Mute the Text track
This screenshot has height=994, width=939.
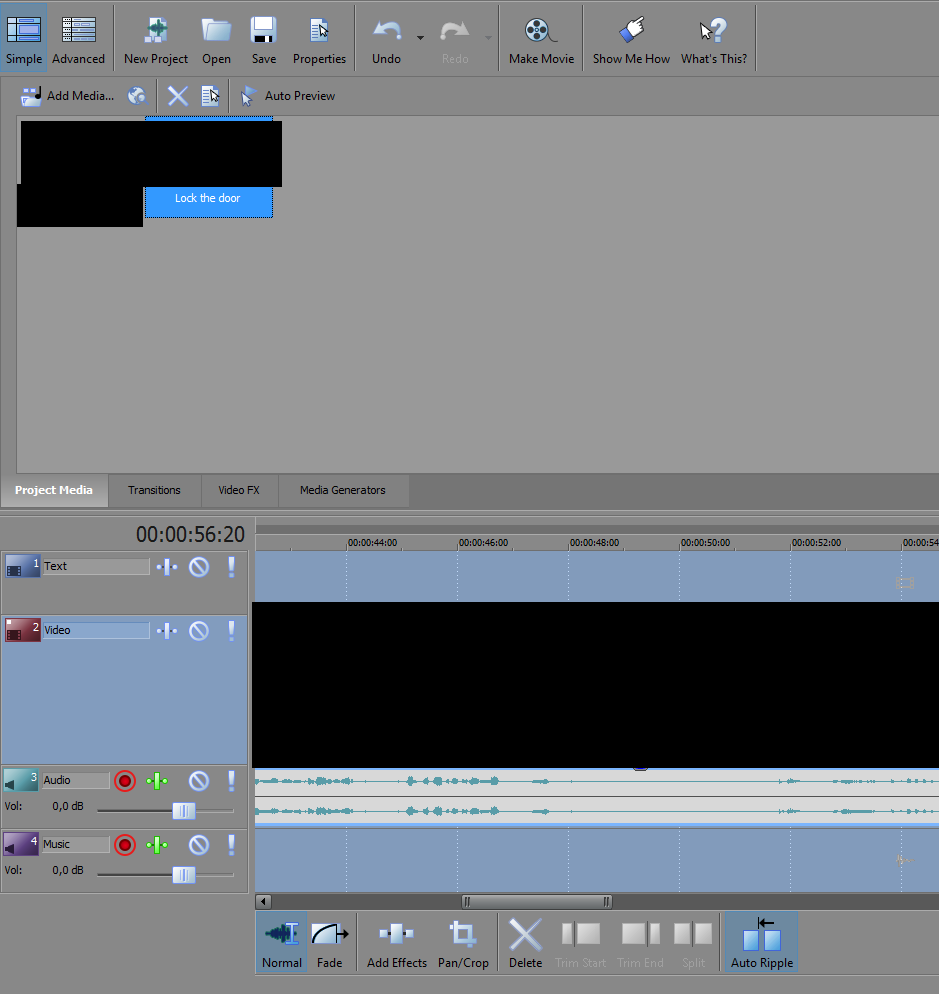[199, 567]
